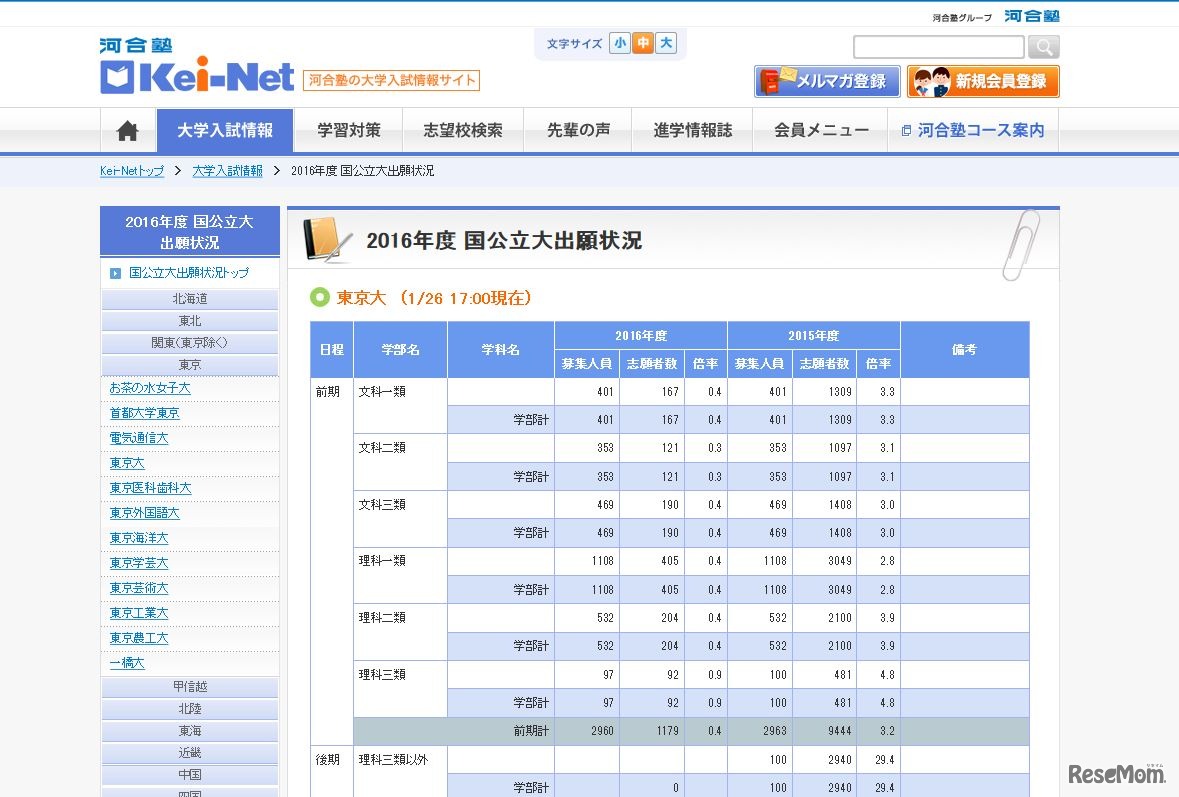Open 河合塾コース案内 with external link icon
Screen dimensions: 1179x797
pyautogui.click(x=972, y=130)
